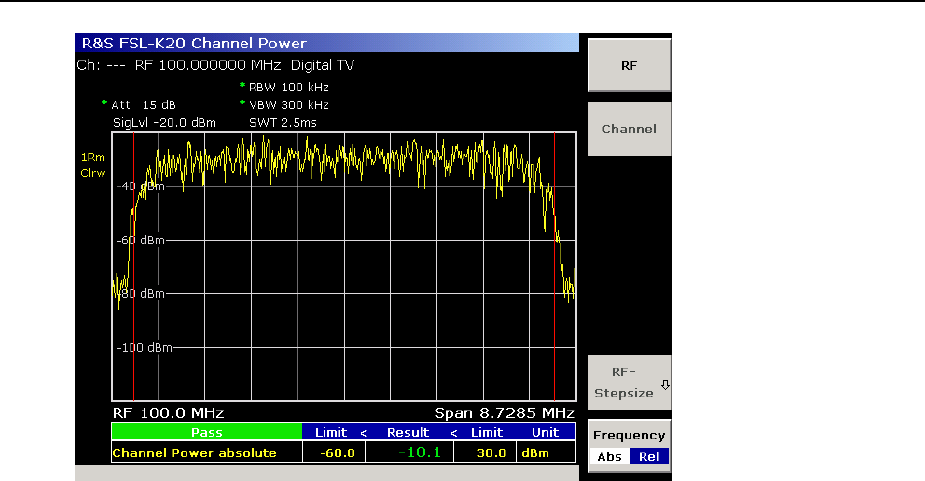Click the -60 dBm axis label
The width and height of the screenshot is (925, 481).
tap(140, 240)
